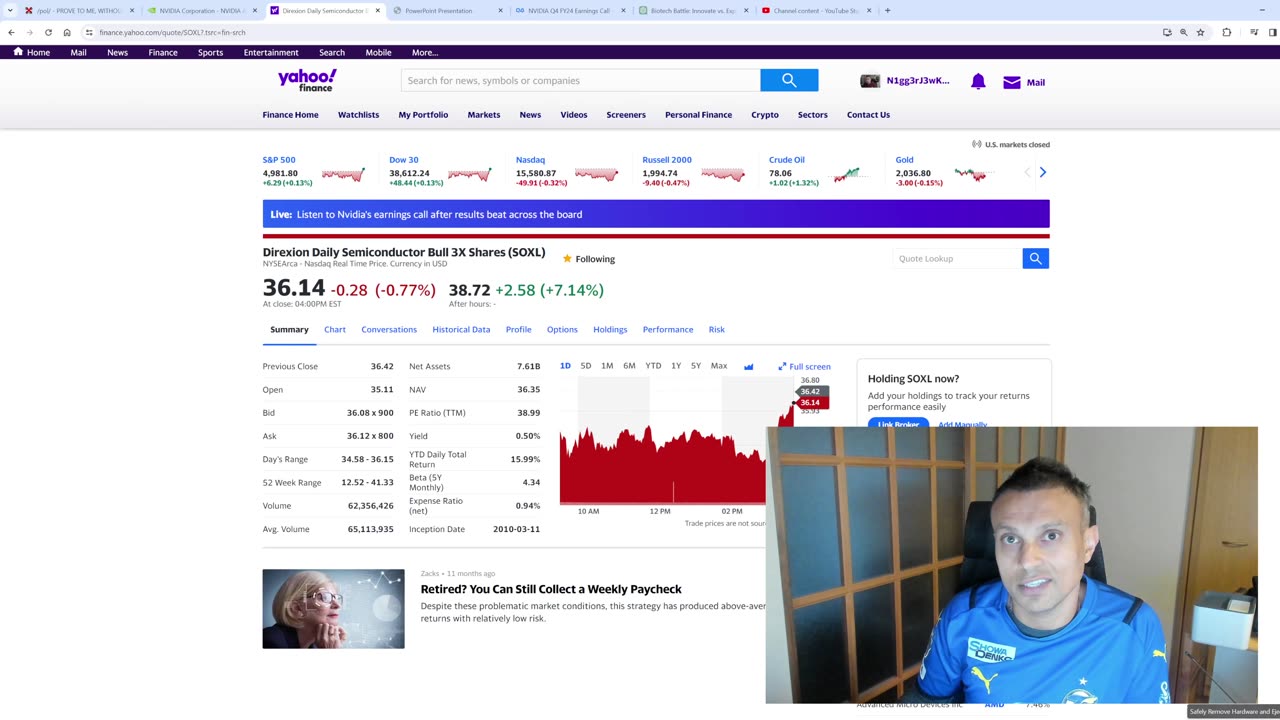1280x720 pixels.
Task: Click the Quote Lookup search icon
Action: pyautogui.click(x=1035, y=258)
